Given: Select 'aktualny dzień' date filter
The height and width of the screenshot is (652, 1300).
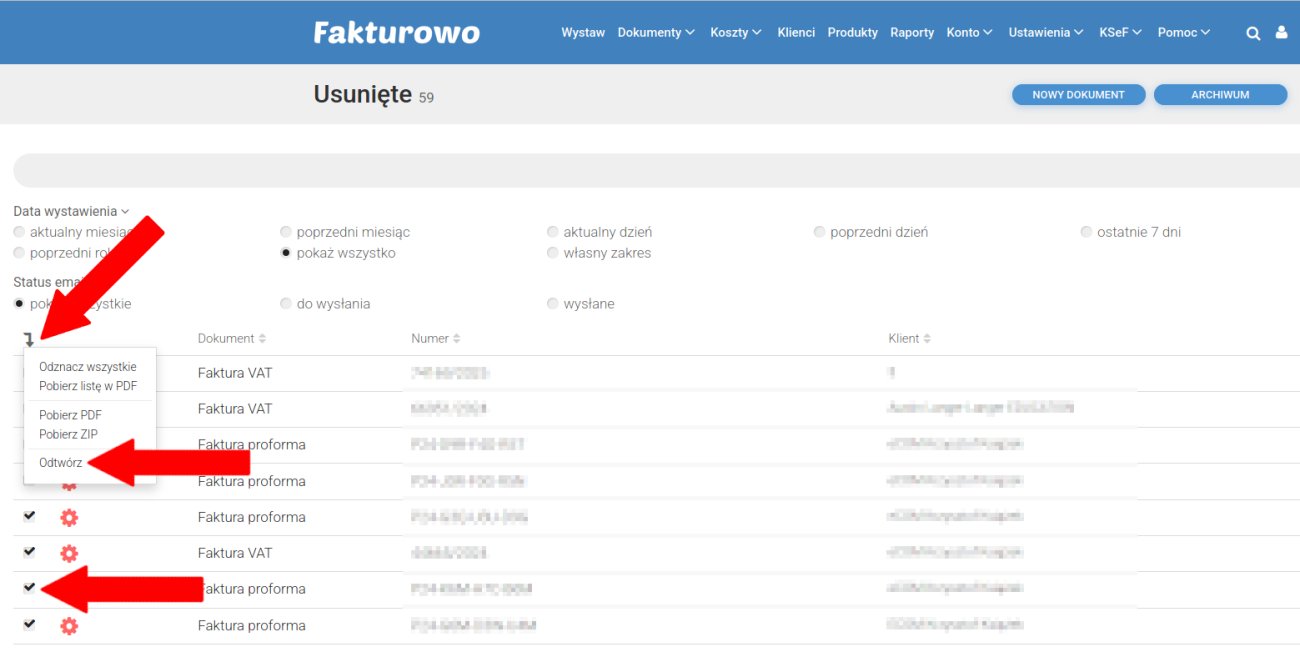Looking at the screenshot, I should (553, 232).
